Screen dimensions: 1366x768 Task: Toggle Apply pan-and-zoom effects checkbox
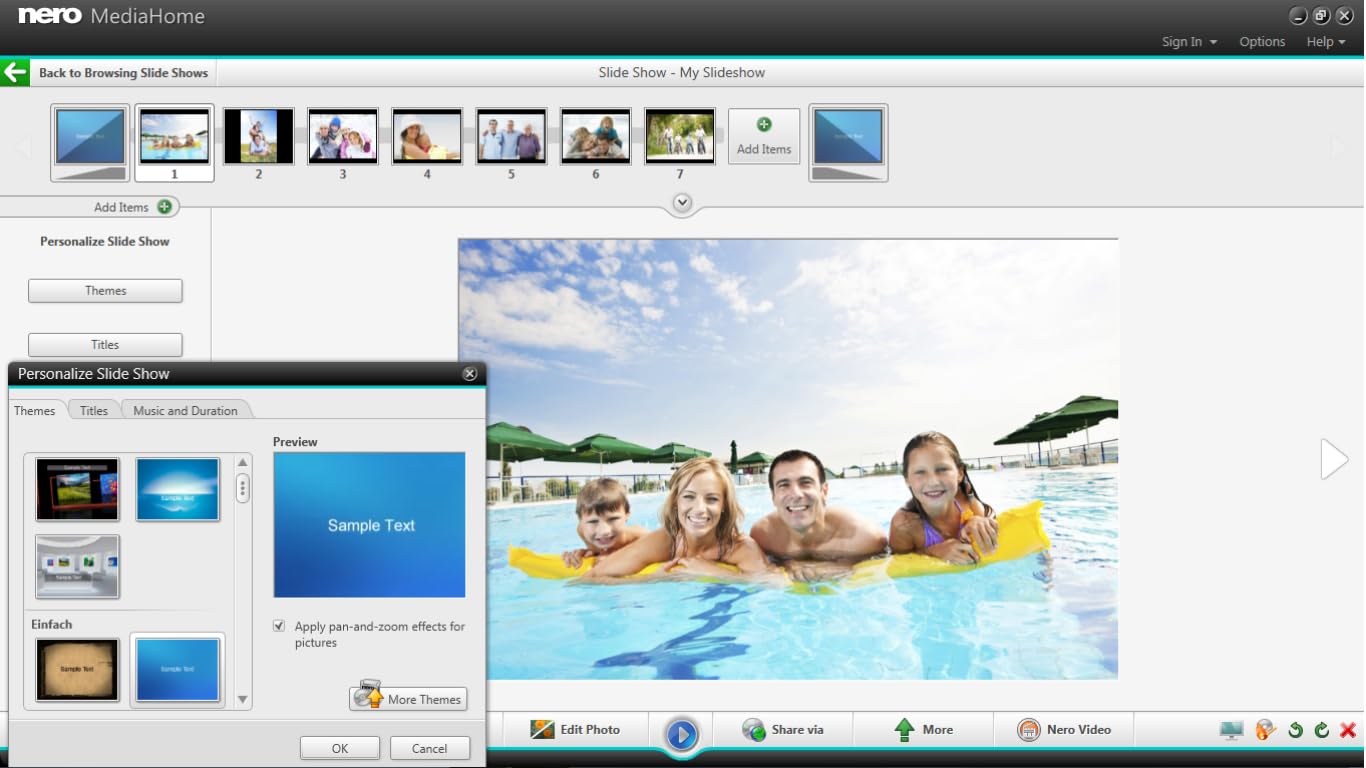point(279,626)
